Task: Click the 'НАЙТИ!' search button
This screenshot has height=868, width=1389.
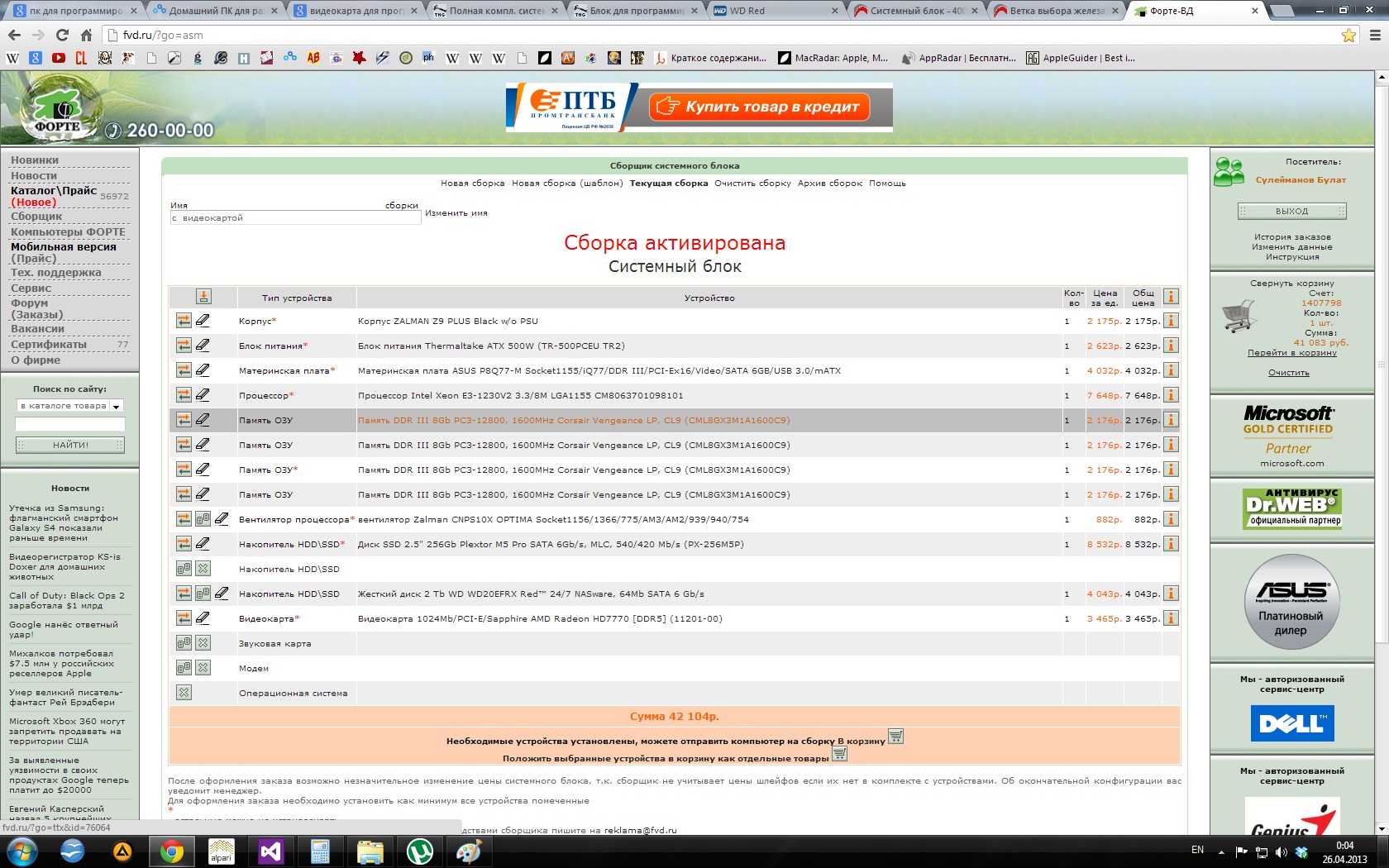Action: [70, 445]
